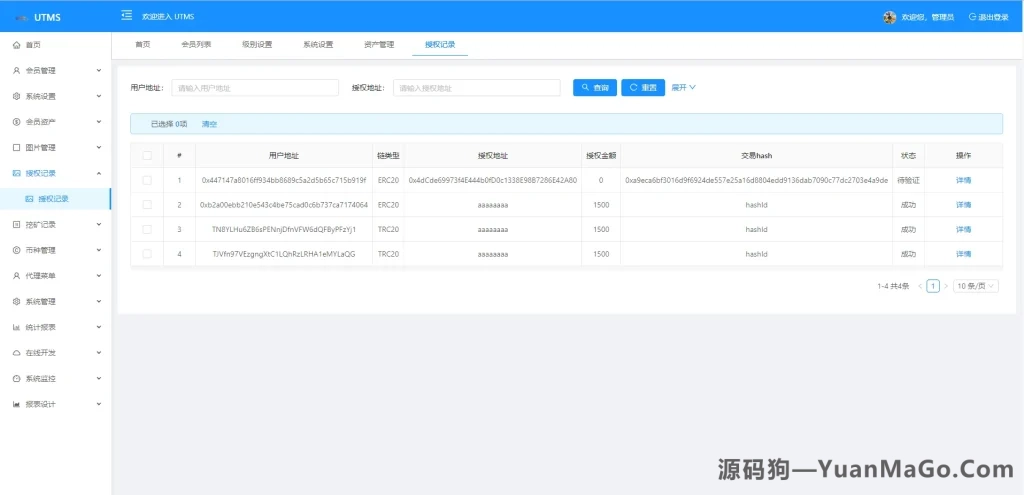Expand the 币种管理 chevron
The image size is (1024, 495).
(99, 250)
